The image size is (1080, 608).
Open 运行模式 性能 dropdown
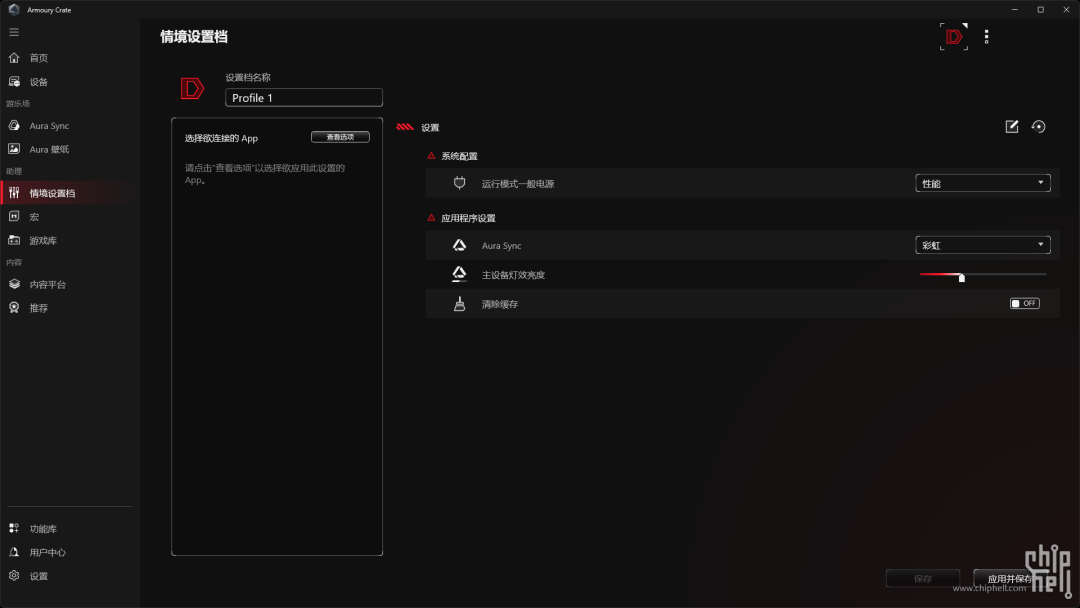pyautogui.click(x=982, y=183)
